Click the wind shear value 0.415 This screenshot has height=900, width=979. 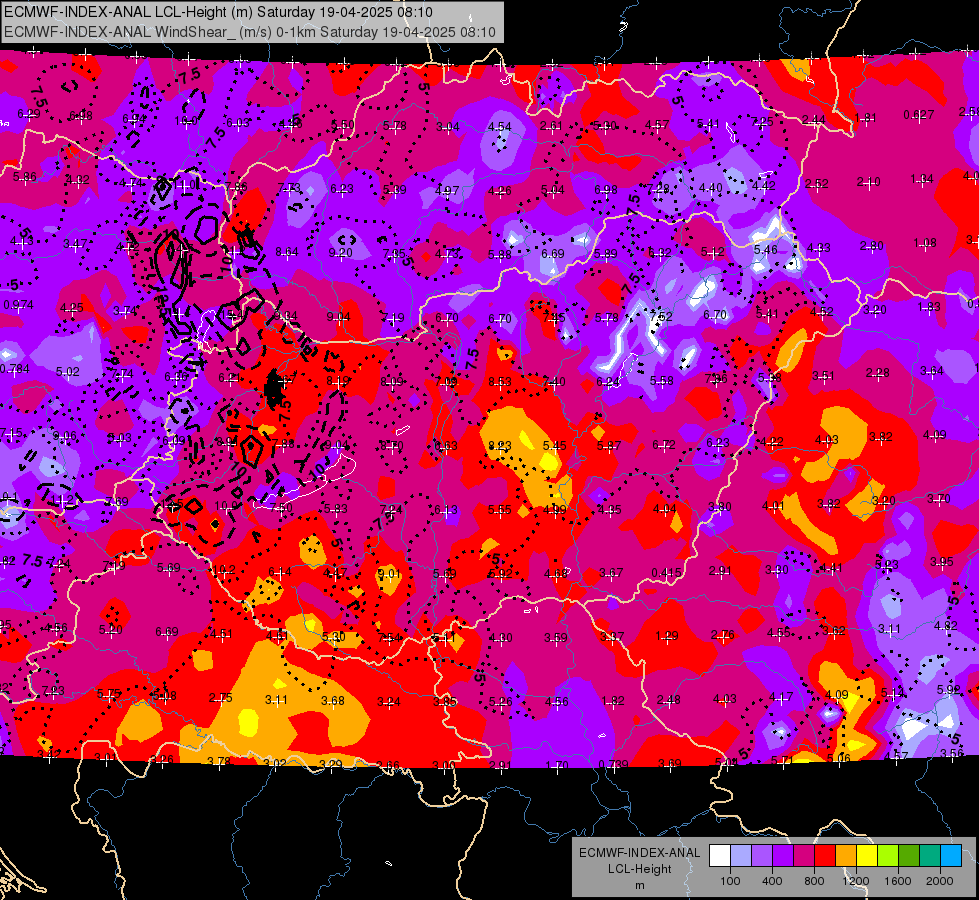pyautogui.click(x=666, y=573)
